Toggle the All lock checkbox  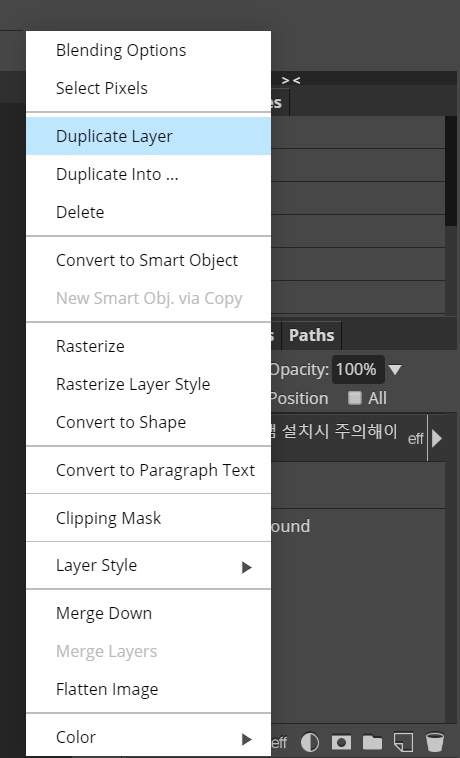355,398
